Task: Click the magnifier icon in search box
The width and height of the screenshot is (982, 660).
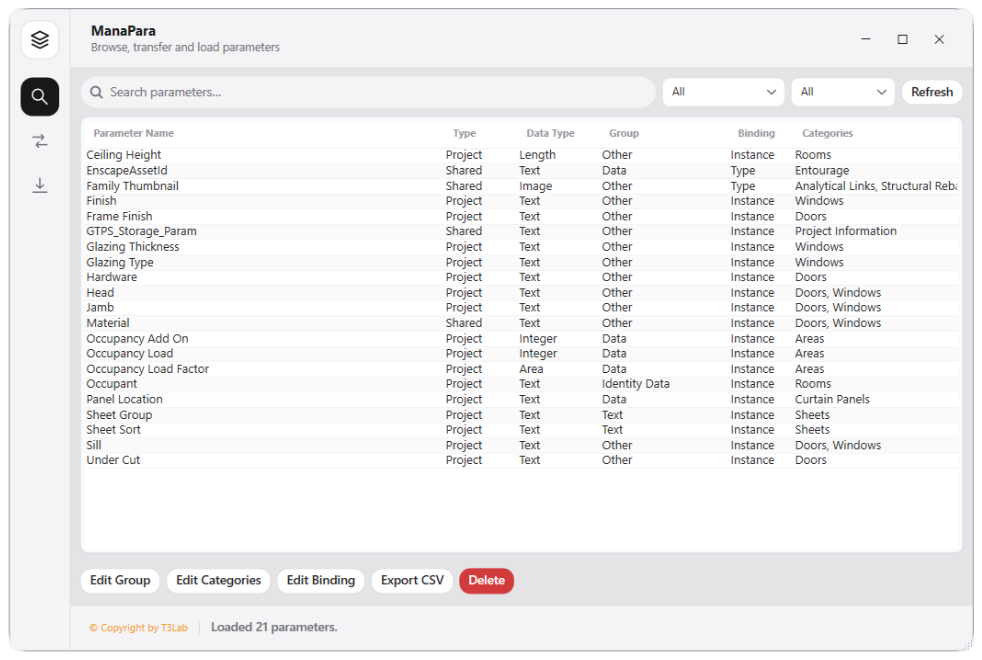Action: click(96, 92)
